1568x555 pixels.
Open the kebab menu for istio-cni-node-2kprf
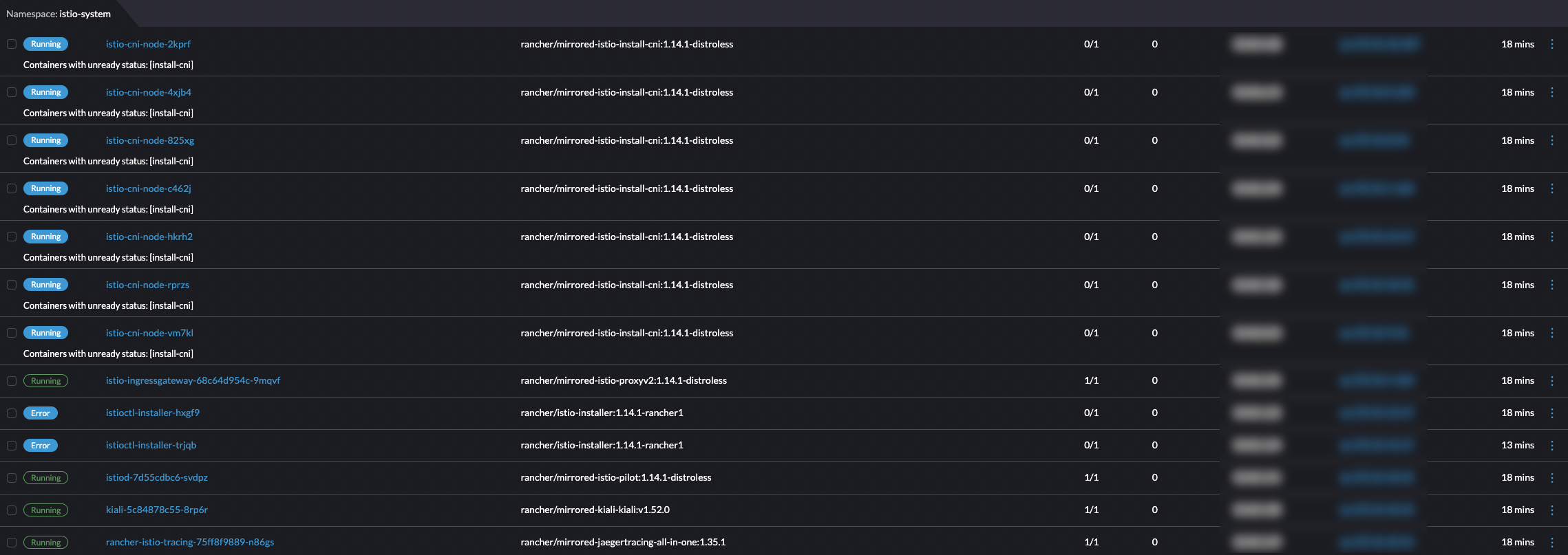tap(1552, 43)
